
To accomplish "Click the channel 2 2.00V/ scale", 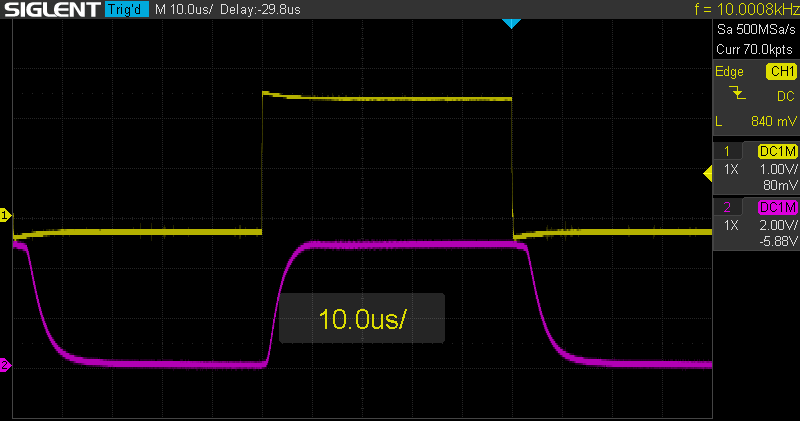I will pyautogui.click(x=779, y=225).
